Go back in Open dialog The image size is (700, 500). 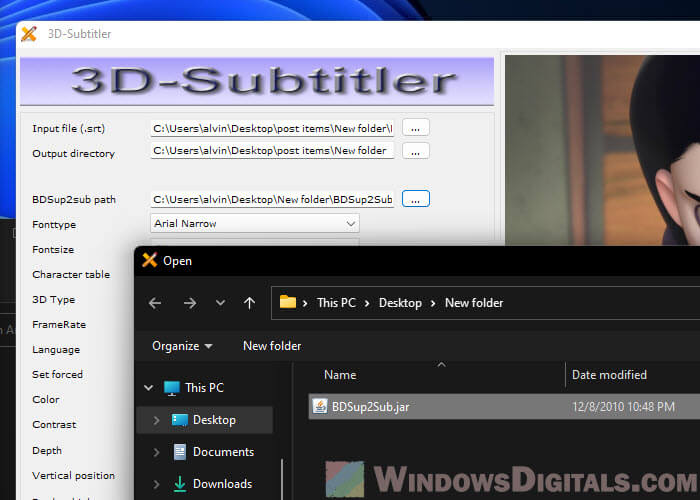pos(155,303)
